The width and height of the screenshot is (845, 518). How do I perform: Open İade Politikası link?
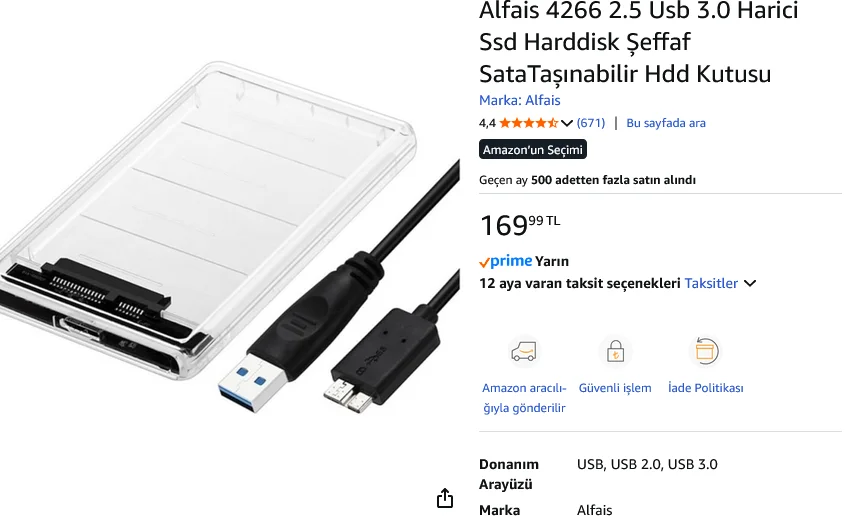[705, 388]
